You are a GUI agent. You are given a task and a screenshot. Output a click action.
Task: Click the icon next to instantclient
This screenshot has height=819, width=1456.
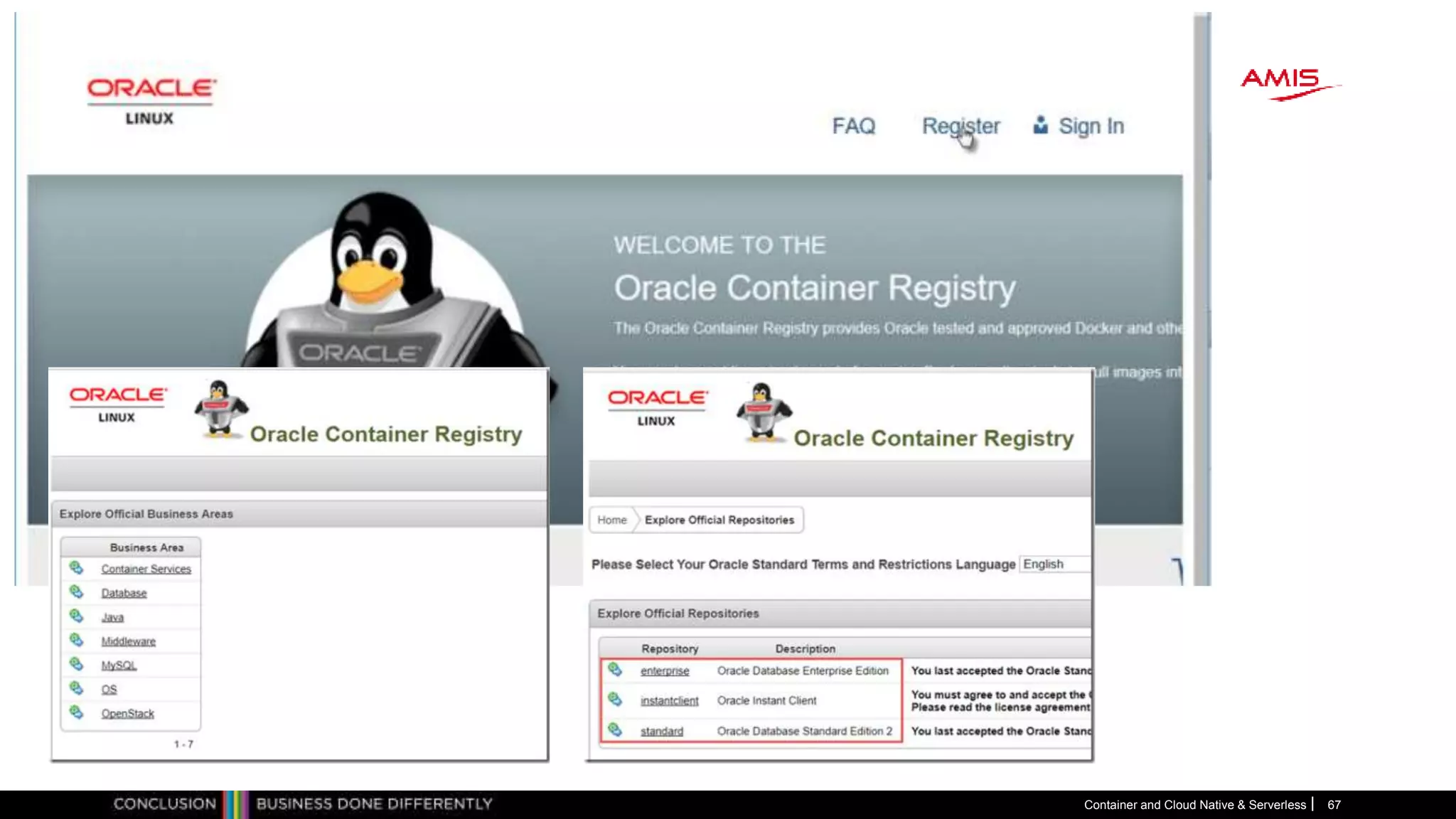coord(615,700)
